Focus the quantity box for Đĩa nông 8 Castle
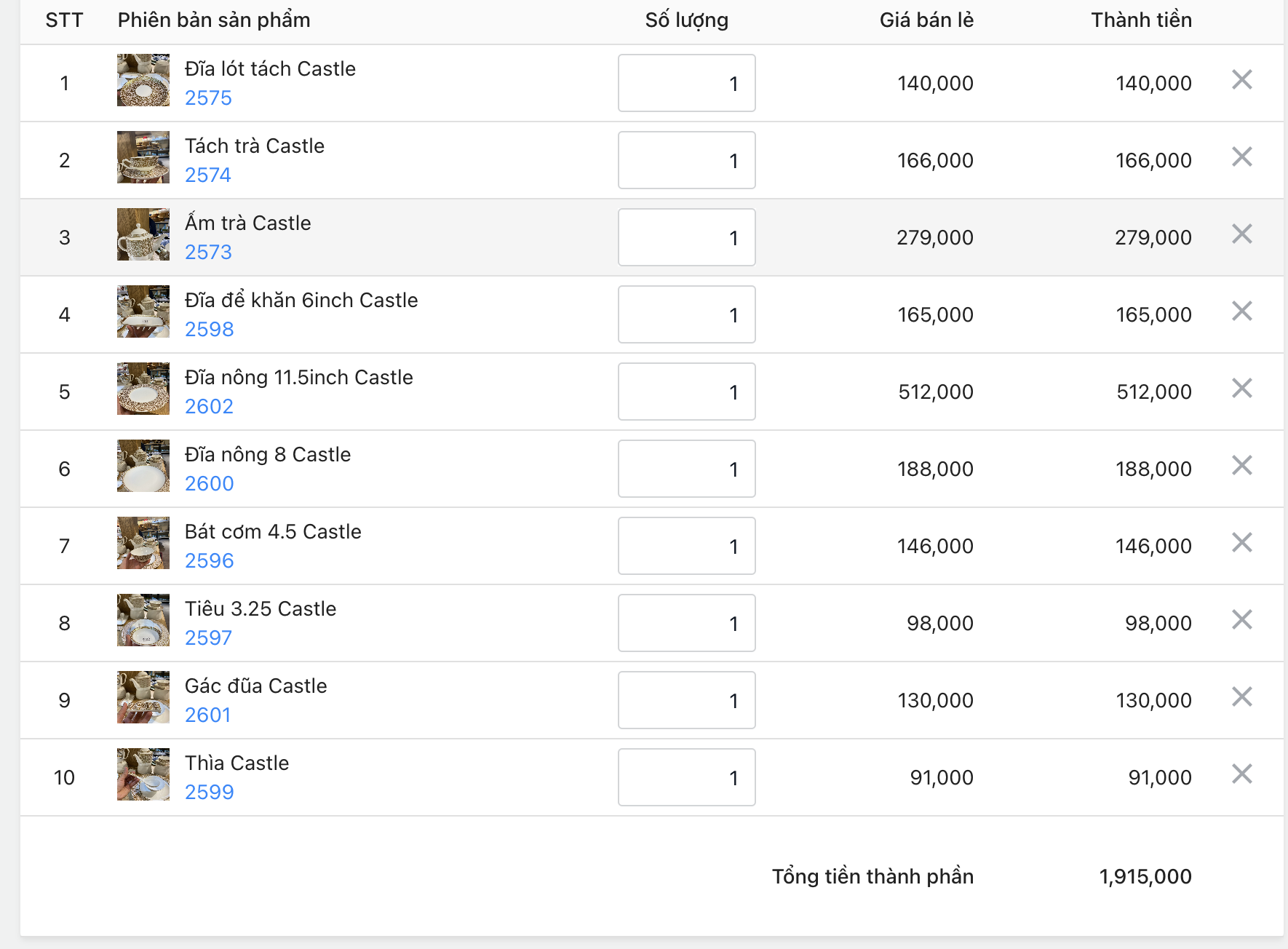The height and width of the screenshot is (949, 1288). 686,469
